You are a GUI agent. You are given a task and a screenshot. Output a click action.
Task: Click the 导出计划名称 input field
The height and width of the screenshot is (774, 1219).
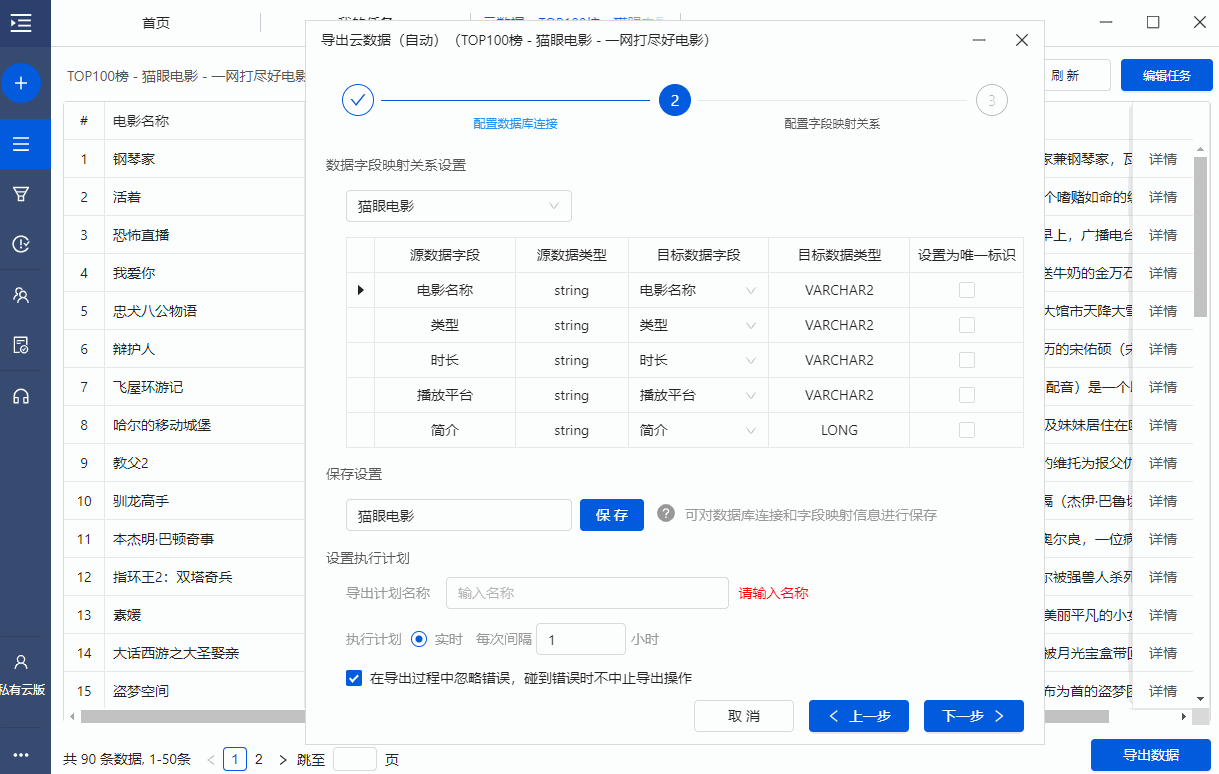[587, 592]
